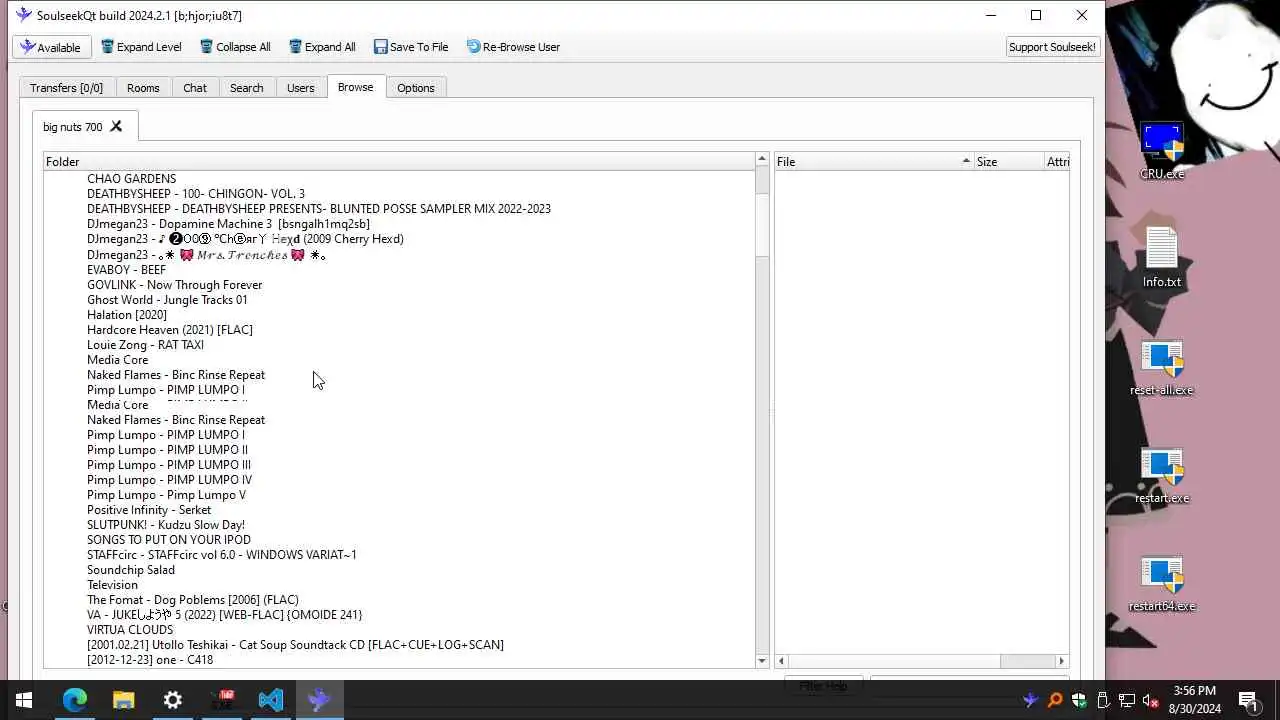This screenshot has height=720, width=1280.
Task: Open the Options tab
Action: [x=415, y=88]
